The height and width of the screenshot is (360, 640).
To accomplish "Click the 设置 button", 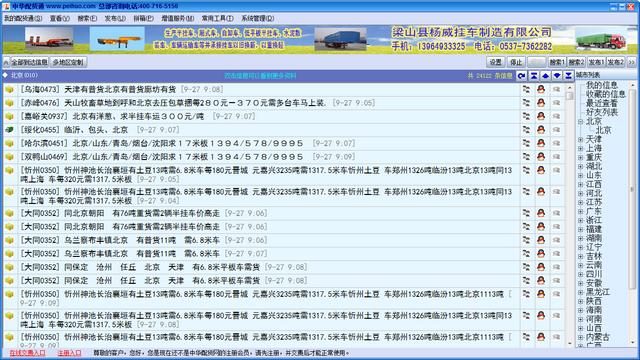I will point(496,62).
